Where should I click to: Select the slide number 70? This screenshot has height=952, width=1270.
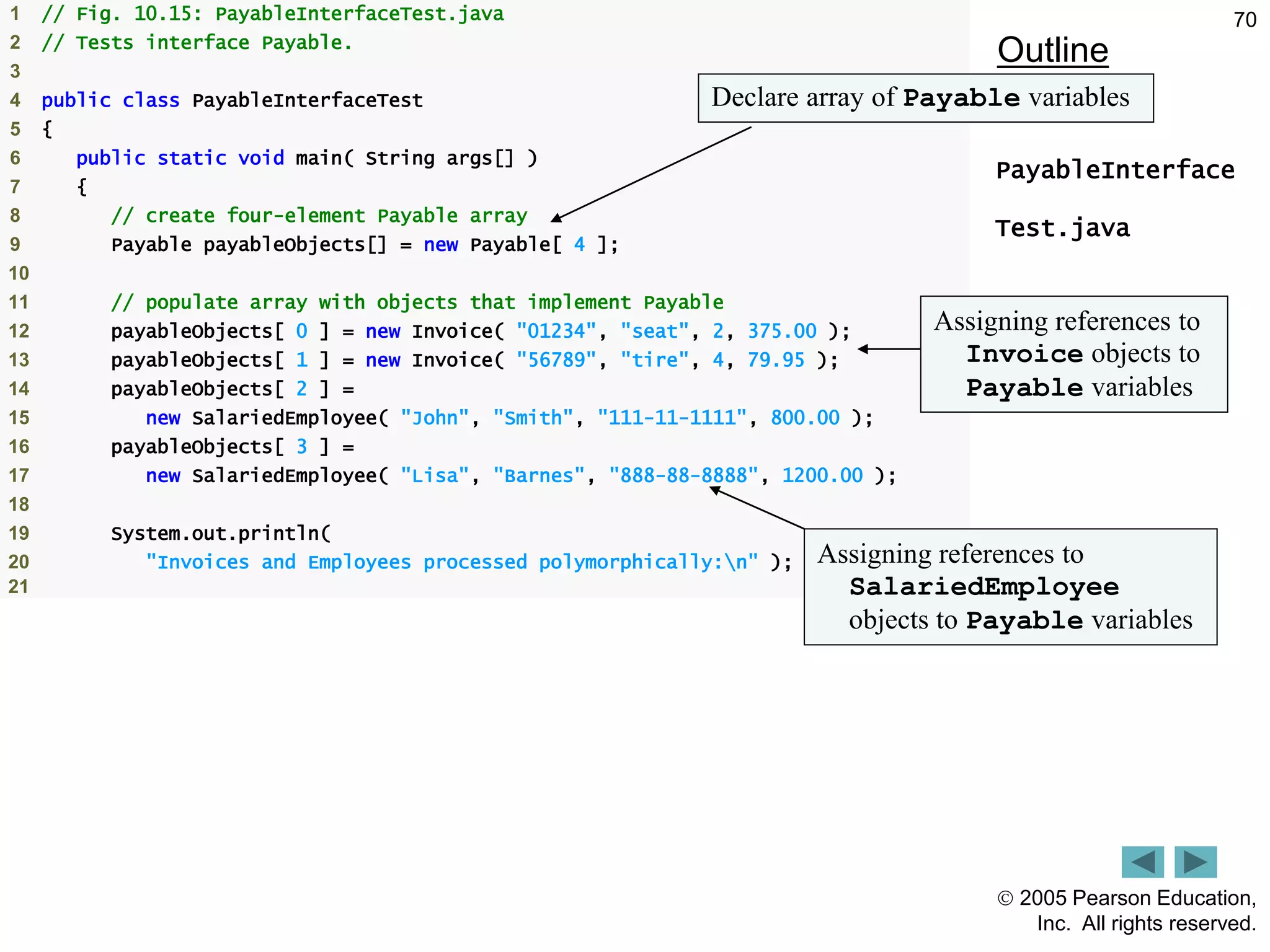pyautogui.click(x=1245, y=20)
